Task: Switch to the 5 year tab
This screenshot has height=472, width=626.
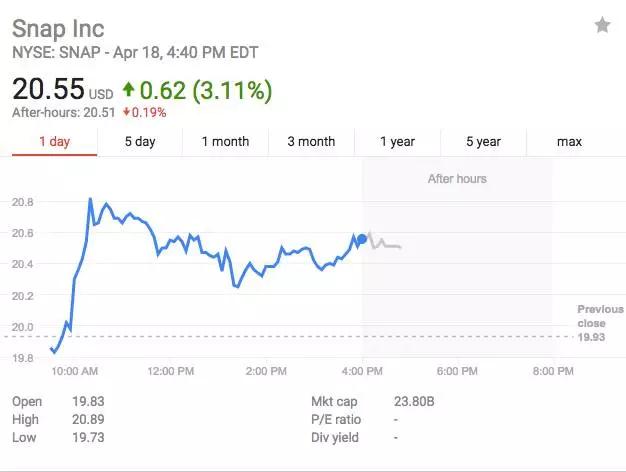Action: point(483,142)
